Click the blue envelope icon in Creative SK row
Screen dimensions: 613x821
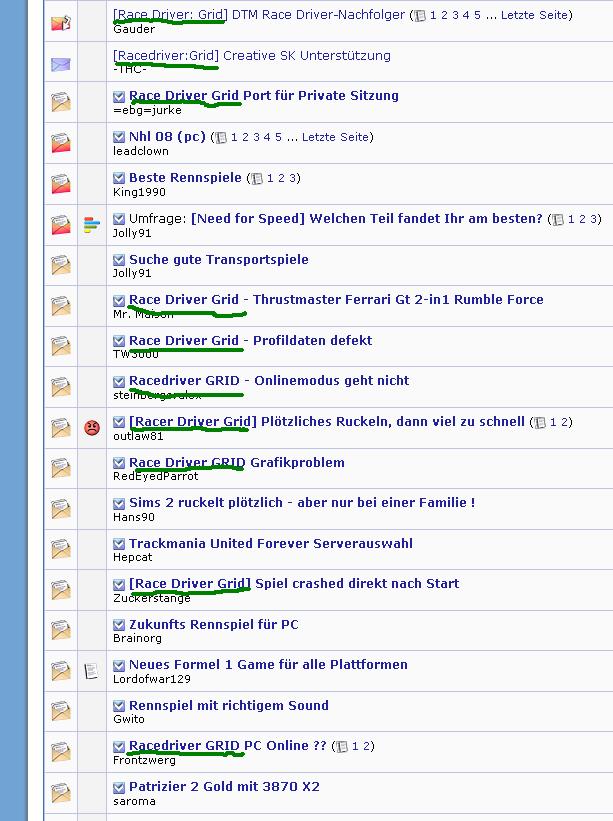tap(61, 64)
